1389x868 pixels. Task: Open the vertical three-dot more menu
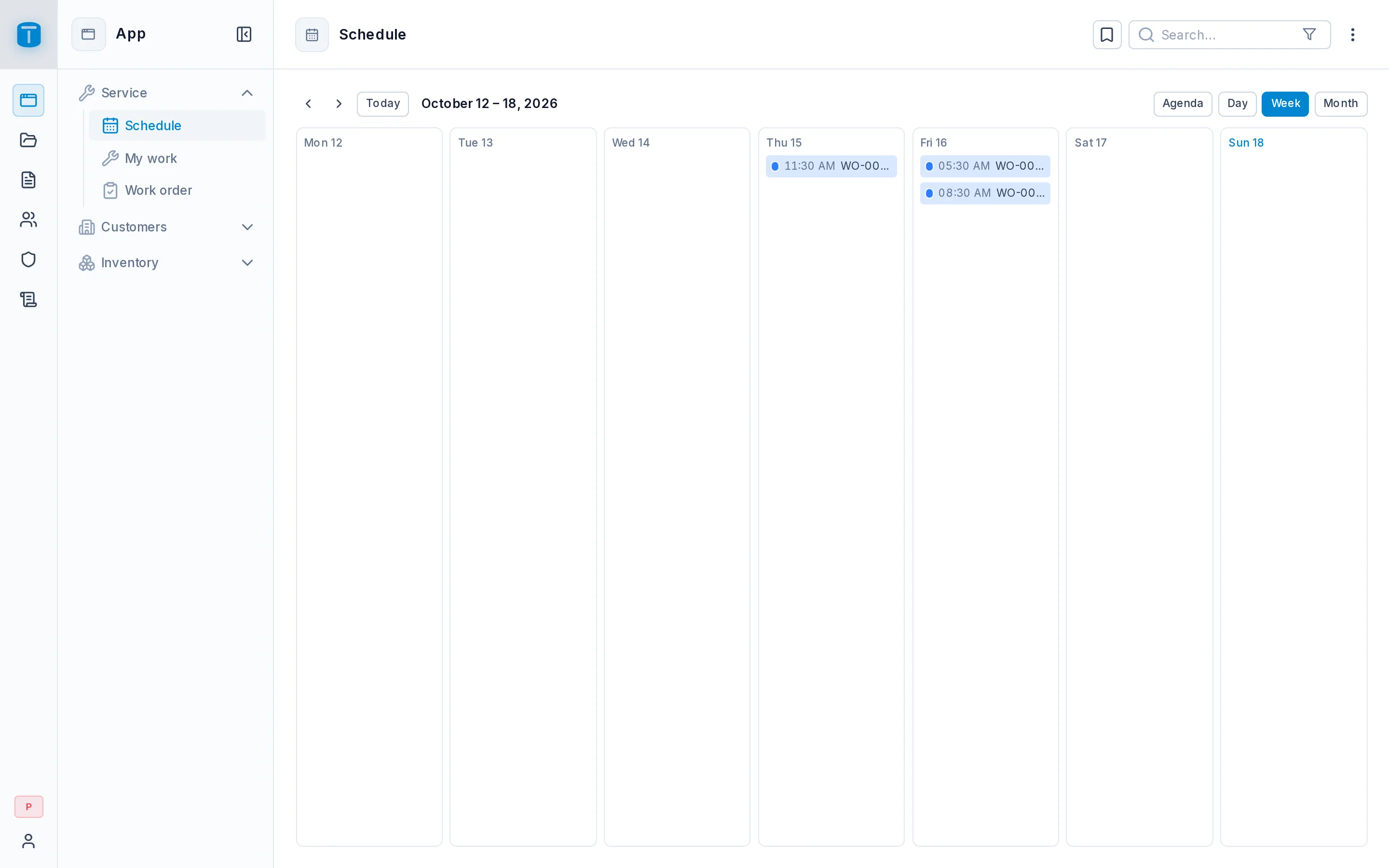[1352, 34]
